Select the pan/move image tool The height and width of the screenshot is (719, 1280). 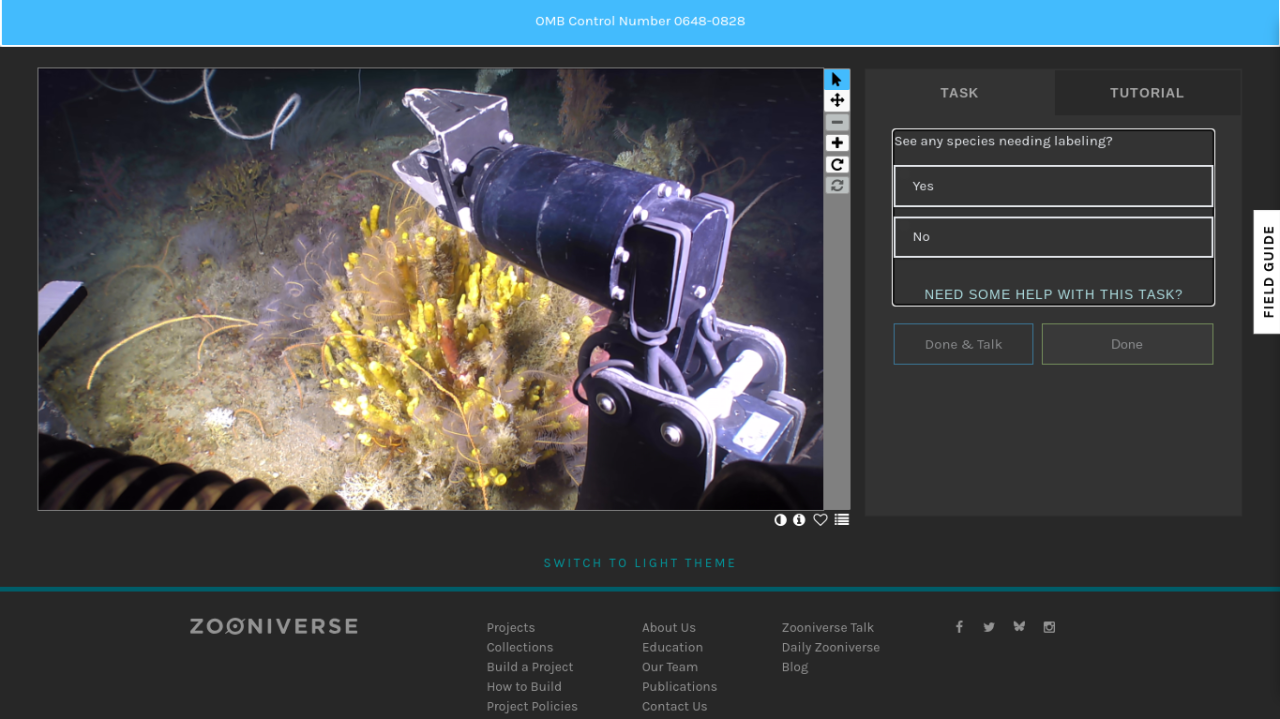click(837, 100)
